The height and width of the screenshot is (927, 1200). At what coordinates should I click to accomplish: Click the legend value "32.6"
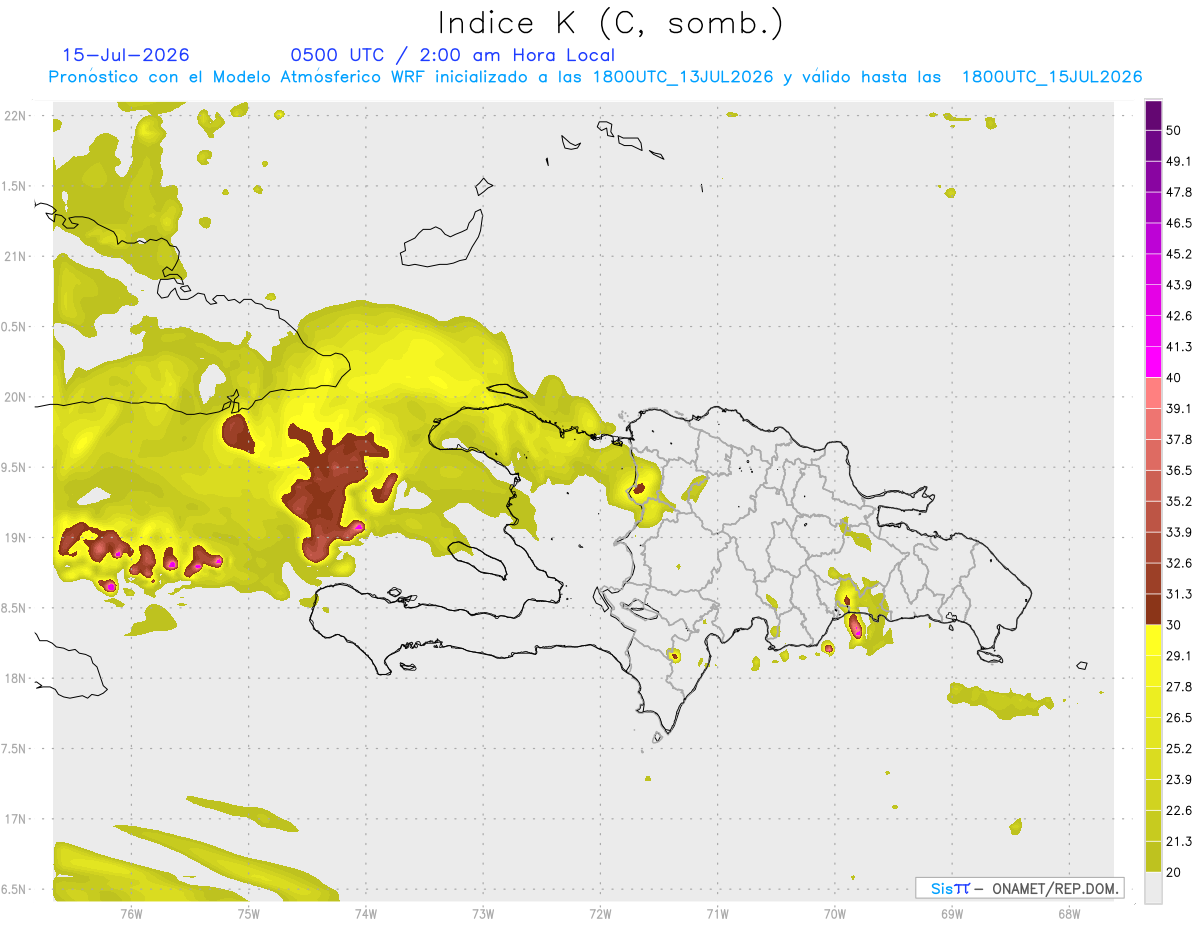tap(1180, 563)
